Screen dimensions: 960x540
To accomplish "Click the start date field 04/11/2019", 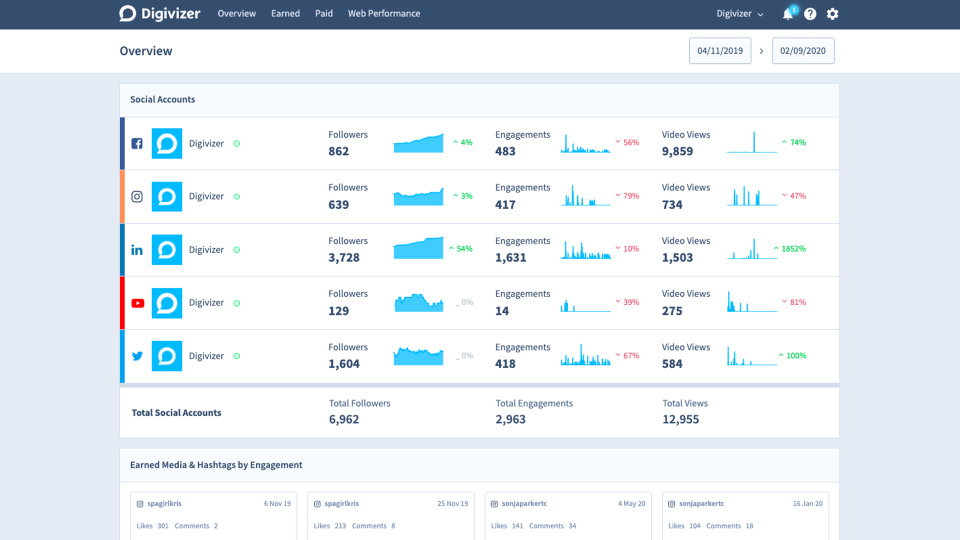I will [x=720, y=51].
